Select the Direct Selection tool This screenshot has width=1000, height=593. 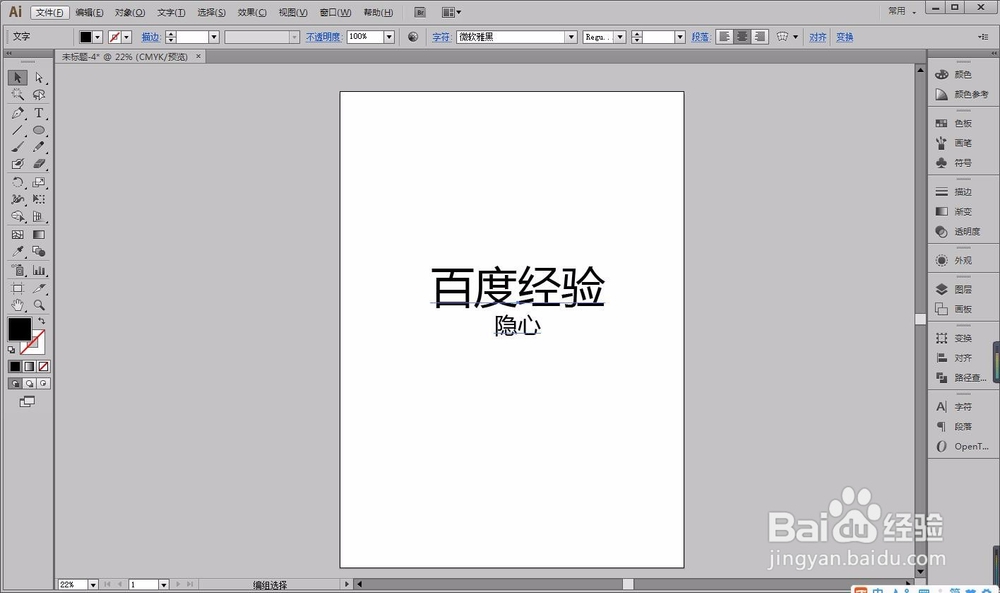pyautogui.click(x=38, y=76)
